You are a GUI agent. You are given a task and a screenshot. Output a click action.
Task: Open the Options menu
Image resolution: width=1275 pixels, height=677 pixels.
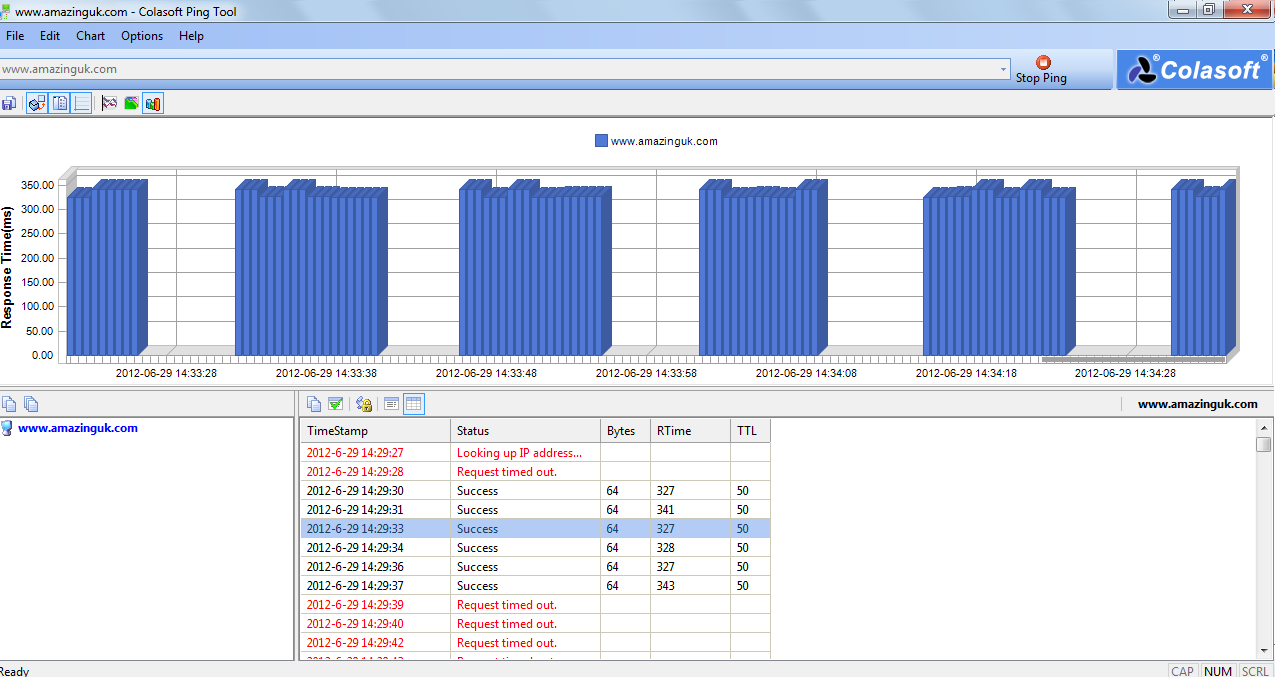[142, 36]
